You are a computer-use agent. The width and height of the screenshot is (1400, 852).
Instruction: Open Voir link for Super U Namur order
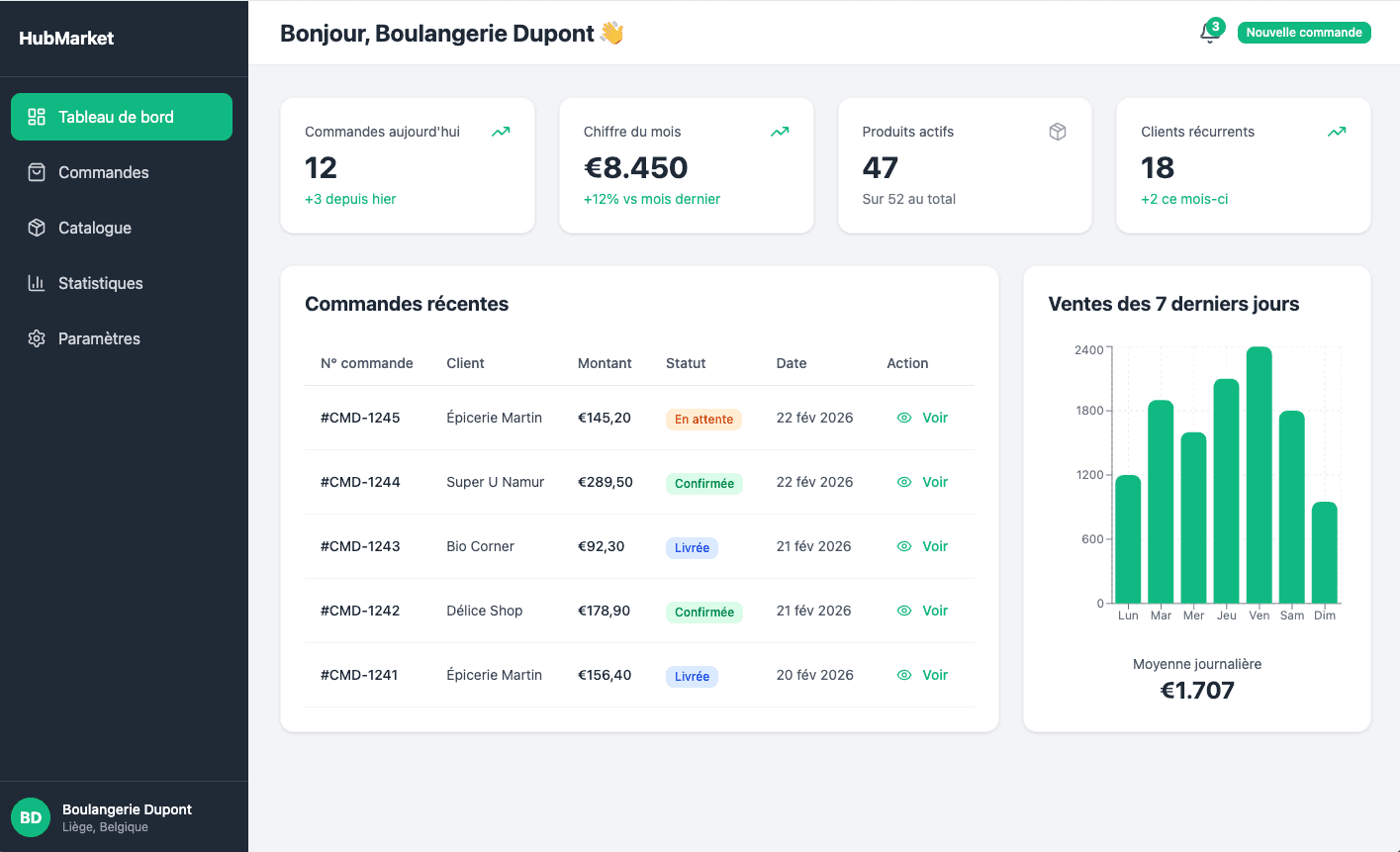[x=934, y=482]
